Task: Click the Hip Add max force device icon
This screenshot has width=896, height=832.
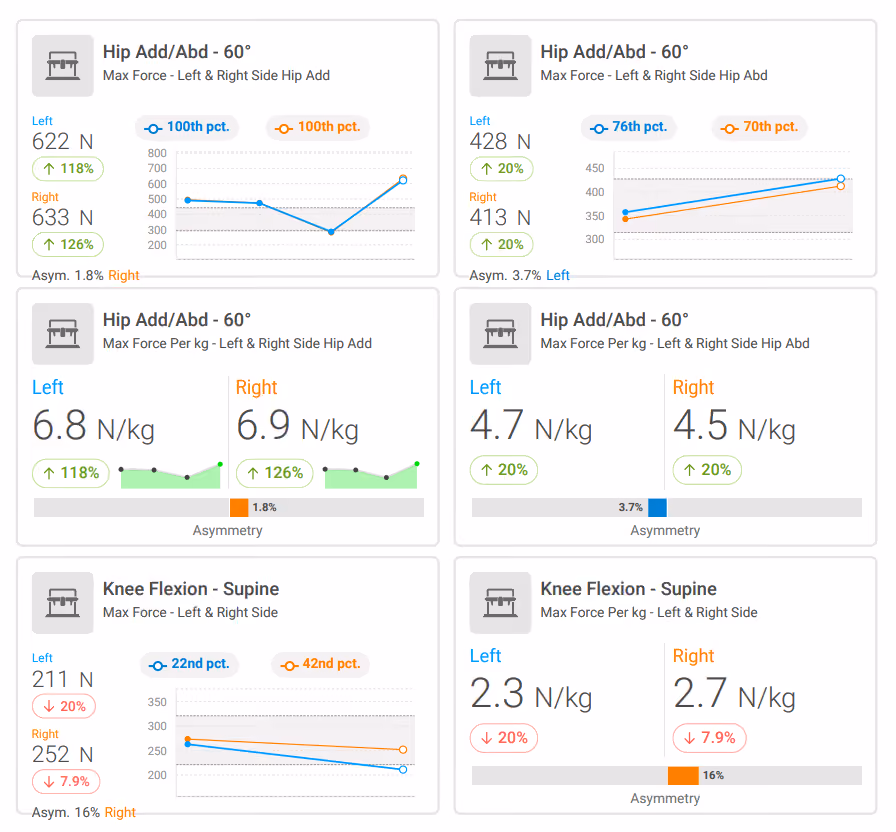Action: coord(63,66)
